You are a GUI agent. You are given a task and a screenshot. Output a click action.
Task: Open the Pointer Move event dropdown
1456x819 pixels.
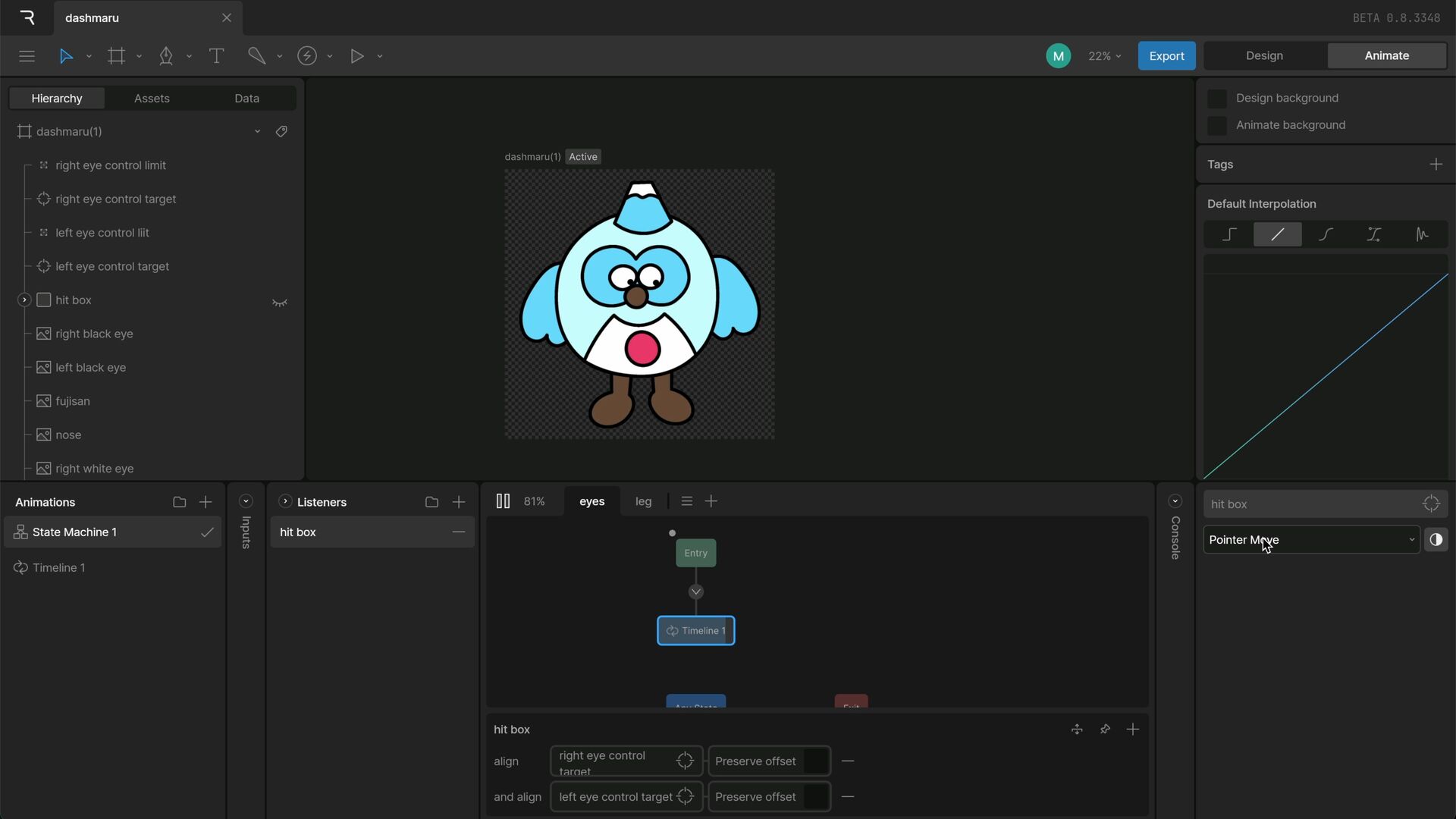[1311, 540]
